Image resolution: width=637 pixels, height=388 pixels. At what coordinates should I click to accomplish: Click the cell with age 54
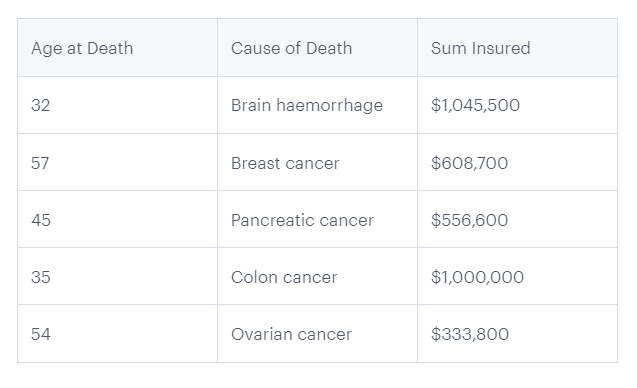tap(117, 334)
